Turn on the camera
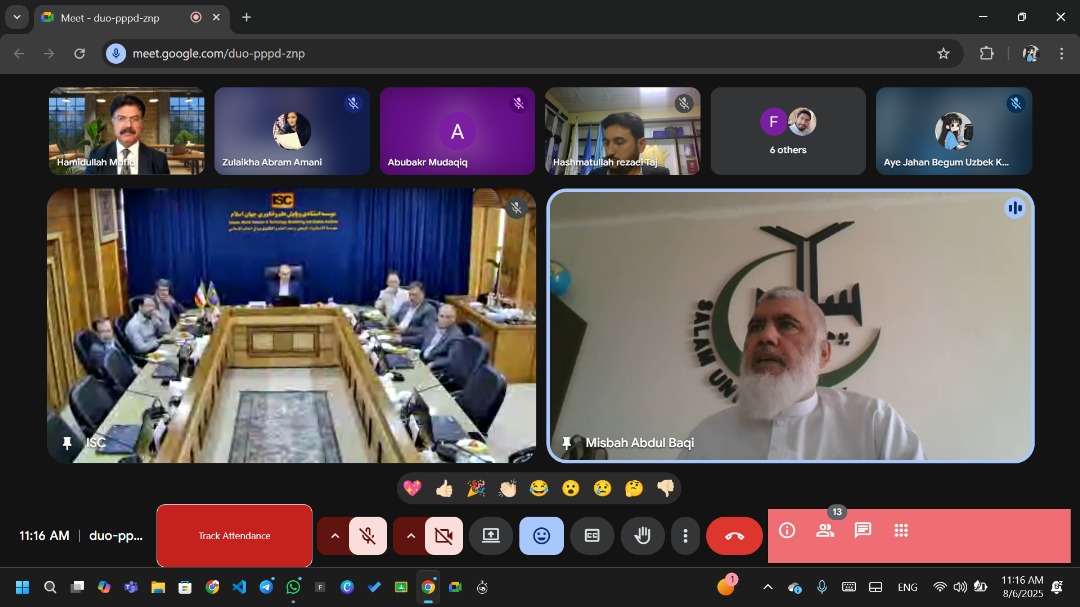This screenshot has height=607, width=1080. coord(444,536)
